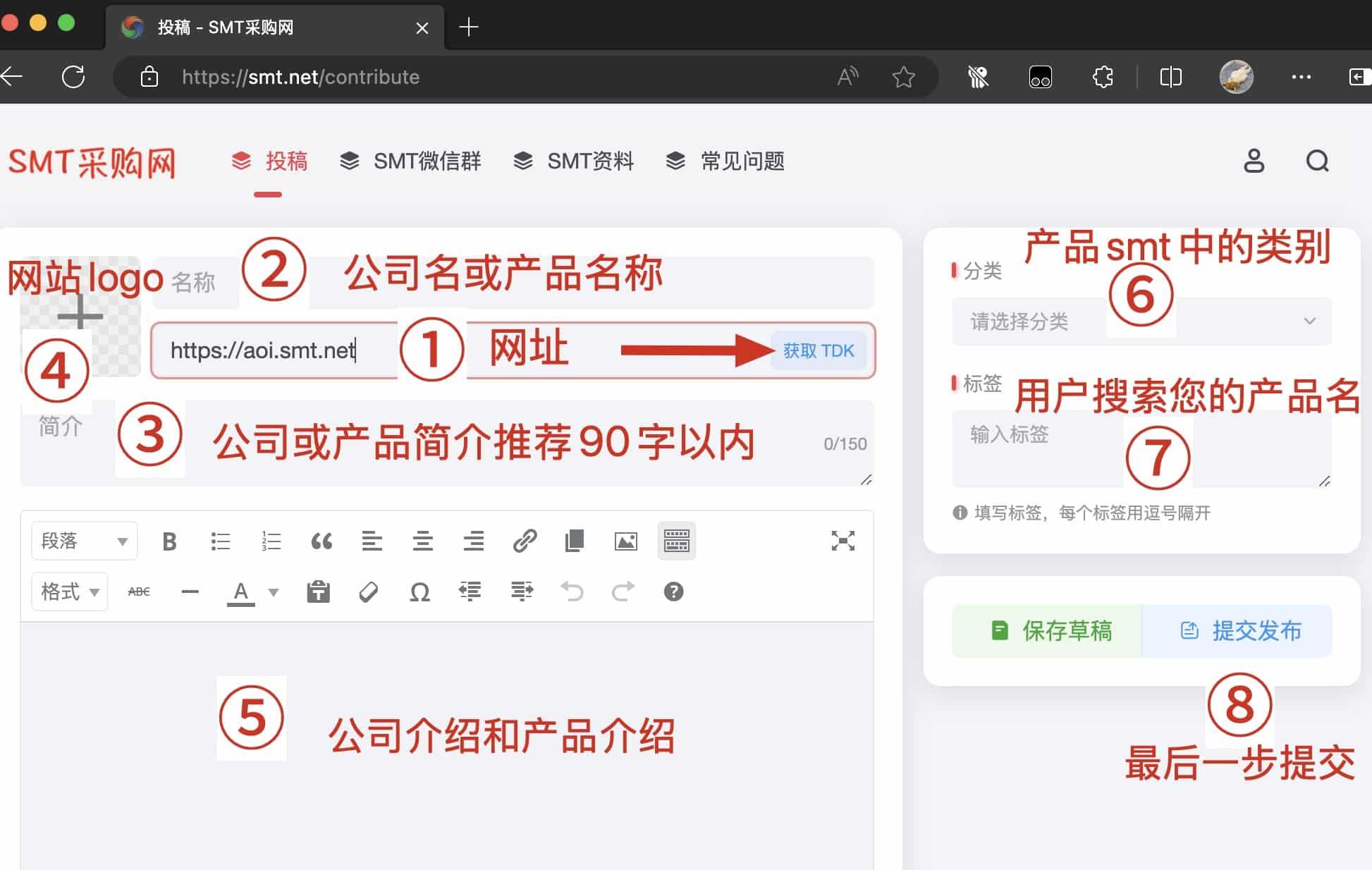Toggle the second toolbar row keyboard icon

coord(677,541)
